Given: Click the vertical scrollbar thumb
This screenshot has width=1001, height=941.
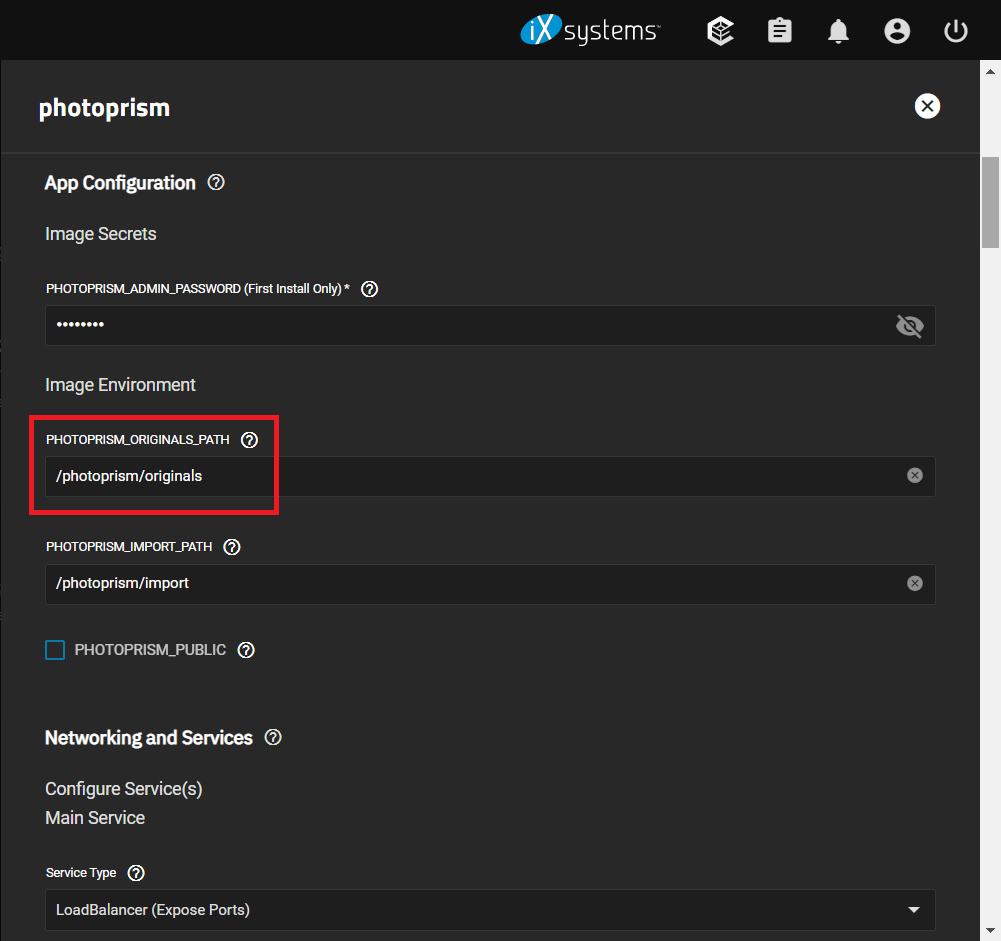Looking at the screenshot, I should pos(990,202).
